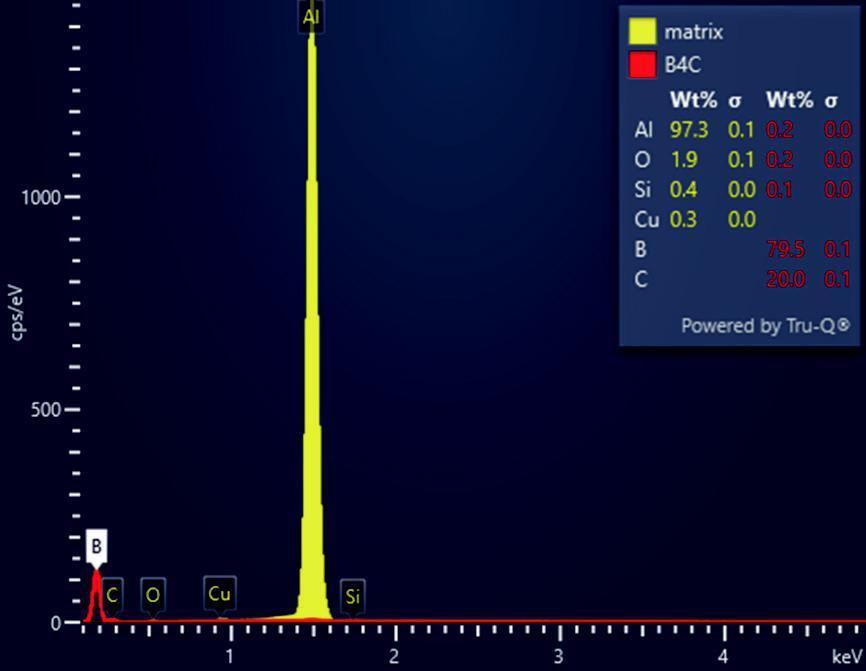Click the cps/eV y-axis label

tap(16, 305)
